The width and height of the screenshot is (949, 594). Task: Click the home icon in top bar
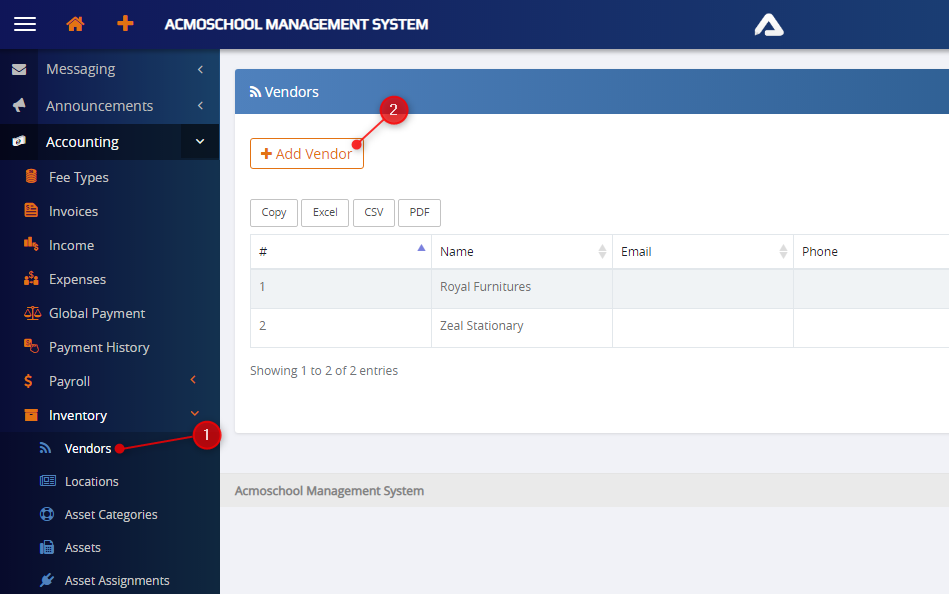[x=75, y=24]
